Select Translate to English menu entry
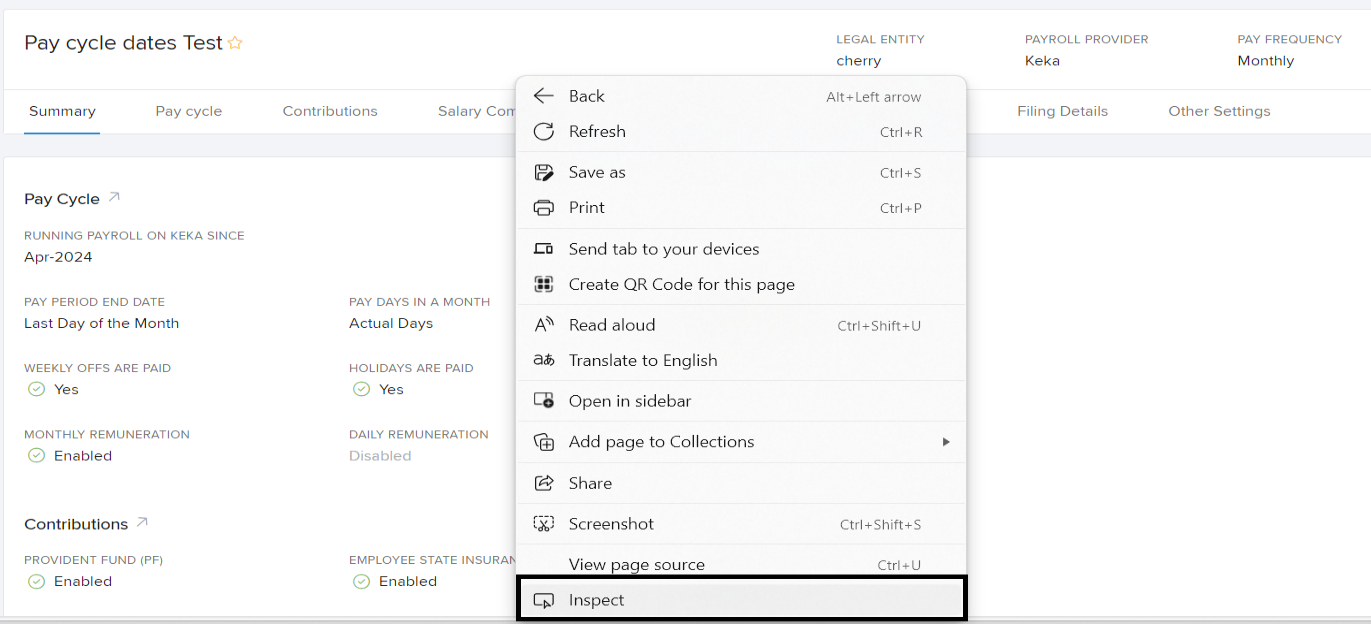 pos(642,360)
